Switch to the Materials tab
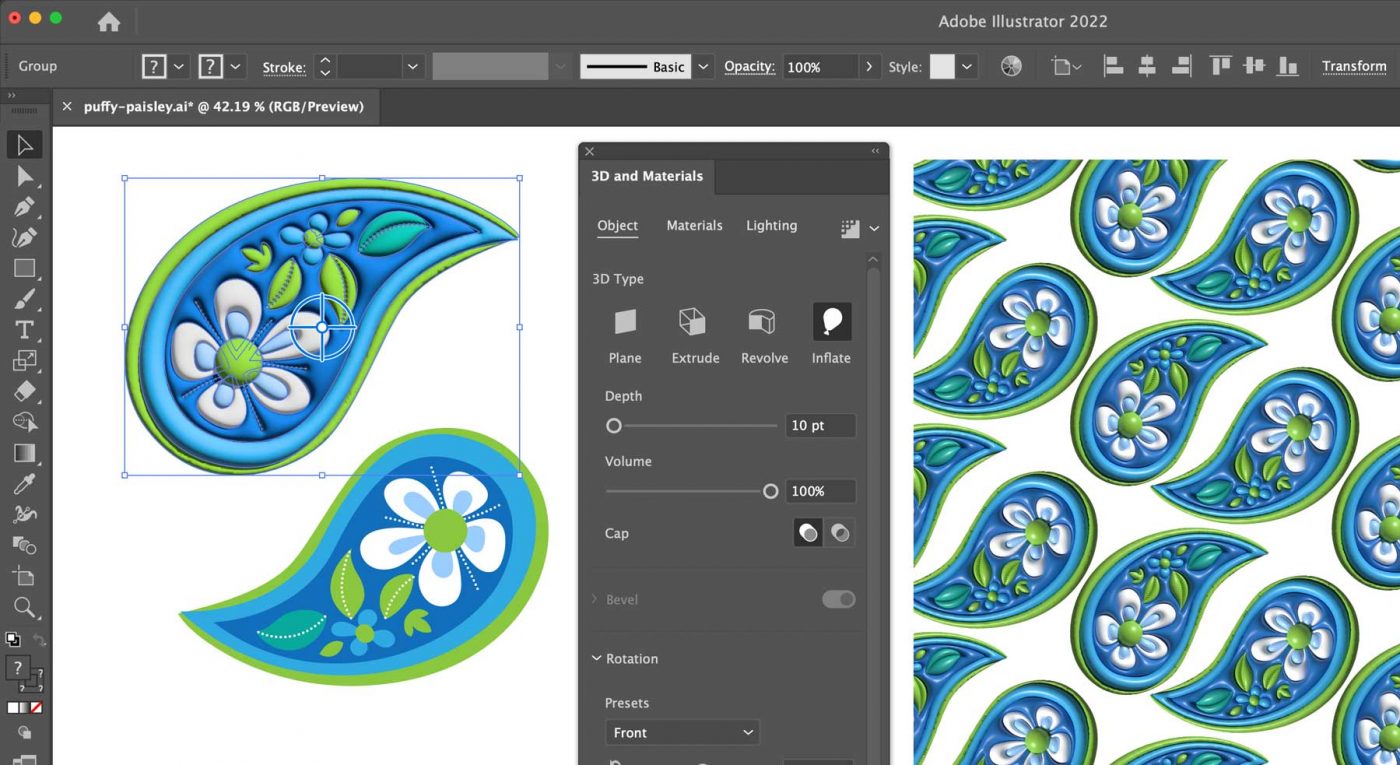 [x=694, y=225]
